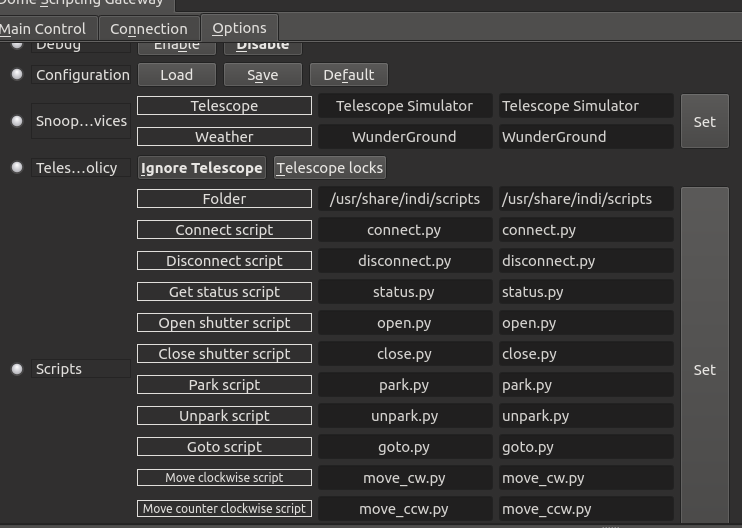Click the Scripts status LED indicator

click(x=16, y=369)
